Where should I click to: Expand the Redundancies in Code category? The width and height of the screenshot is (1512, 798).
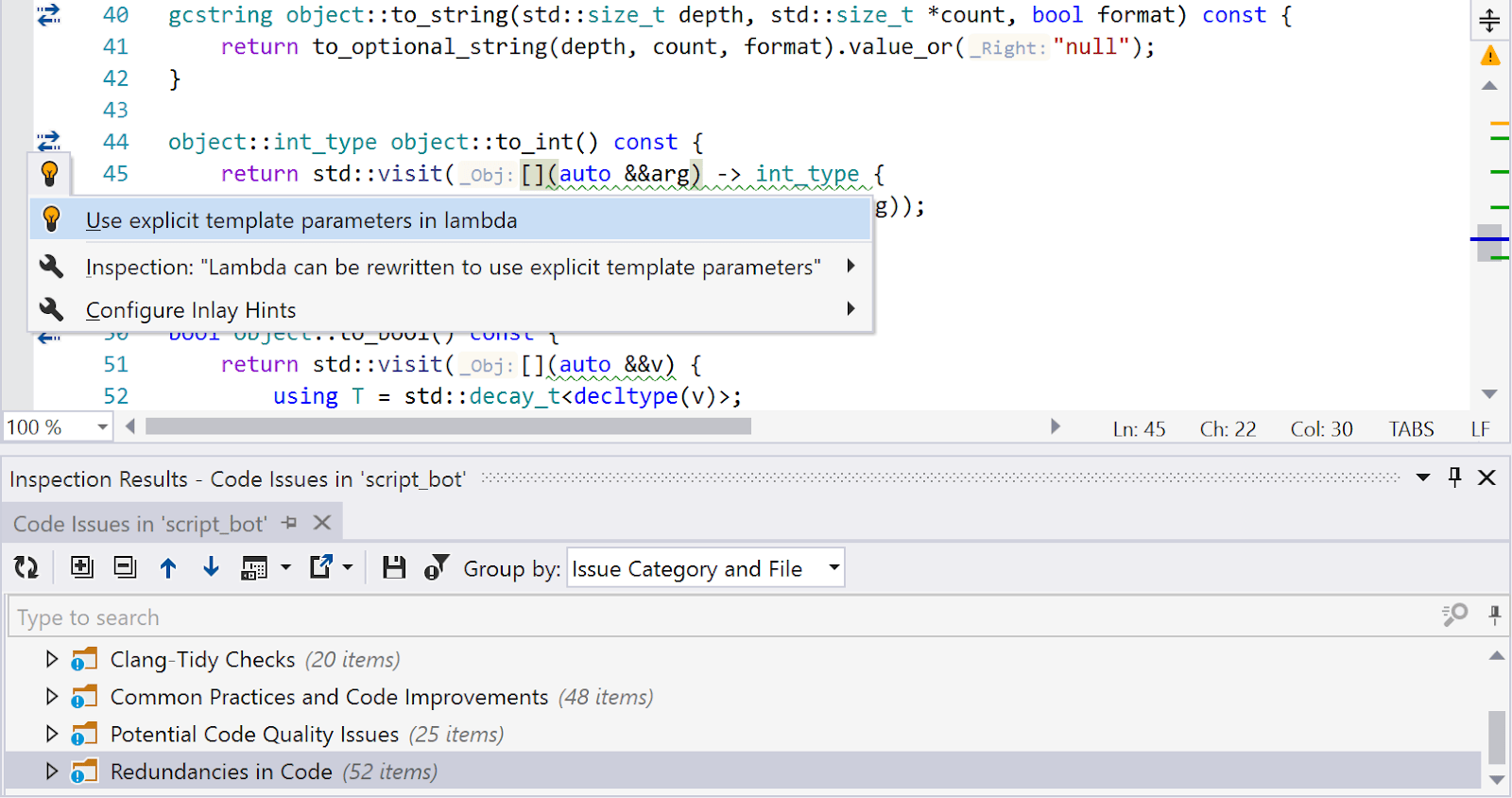pyautogui.click(x=52, y=772)
